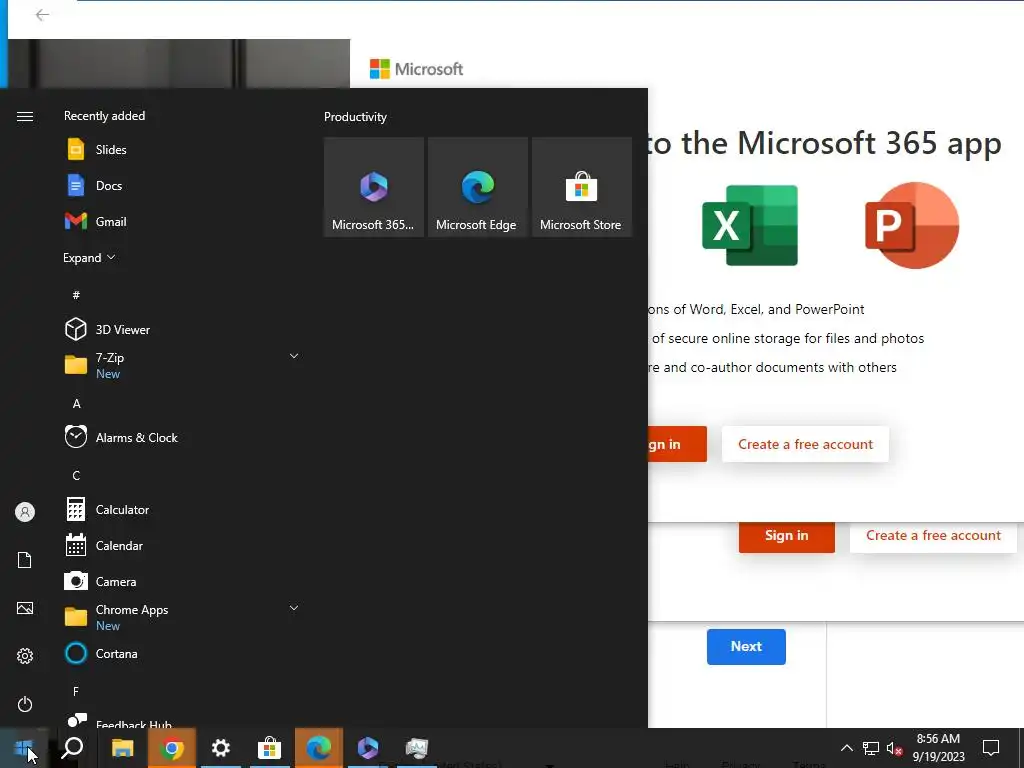Click the PowerPoint logo in Microsoft 365

[x=912, y=225]
